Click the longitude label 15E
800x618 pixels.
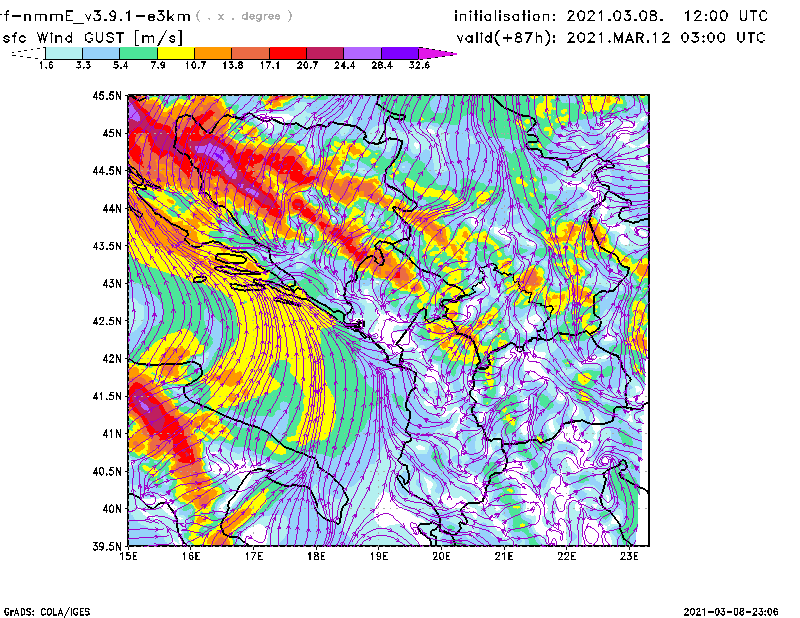coord(128,556)
